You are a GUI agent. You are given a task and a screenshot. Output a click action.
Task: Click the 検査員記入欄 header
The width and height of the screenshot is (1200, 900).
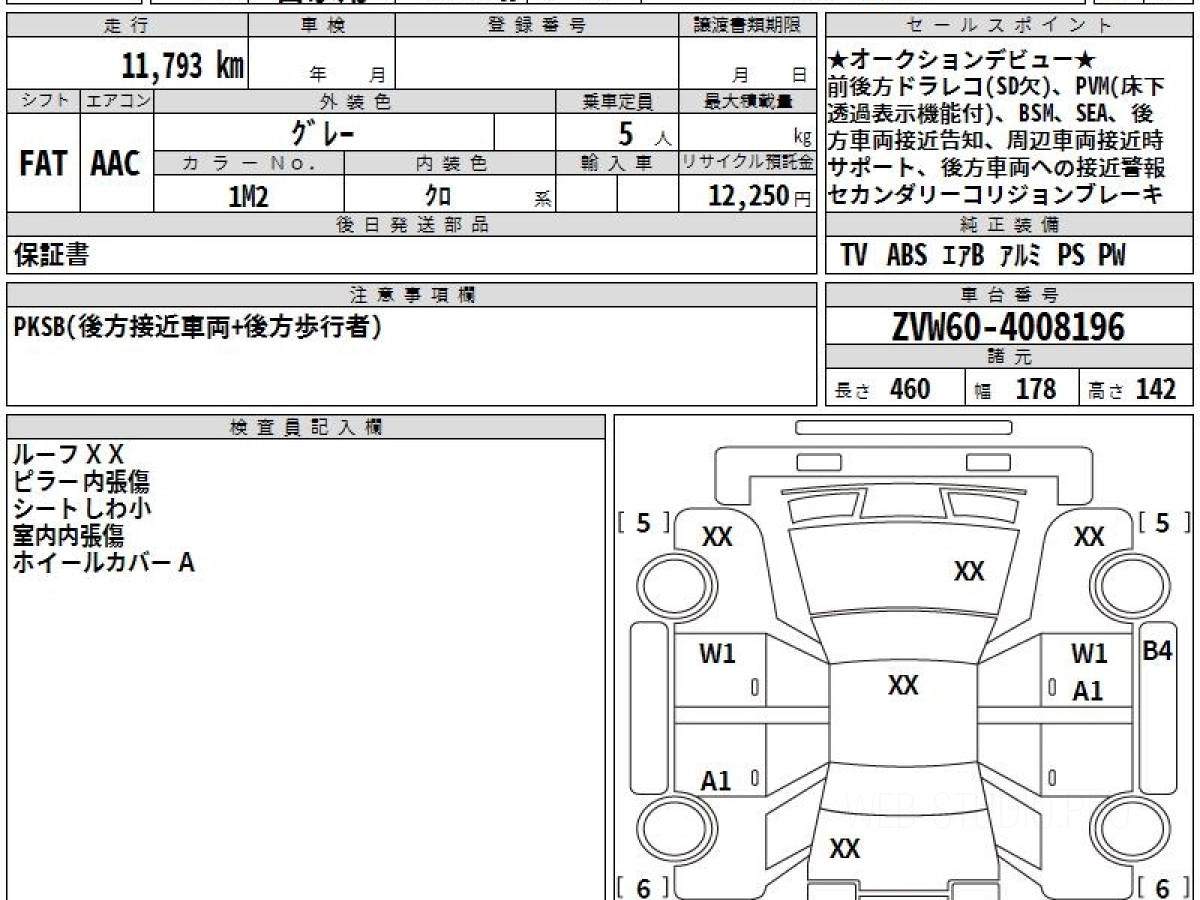click(306, 427)
